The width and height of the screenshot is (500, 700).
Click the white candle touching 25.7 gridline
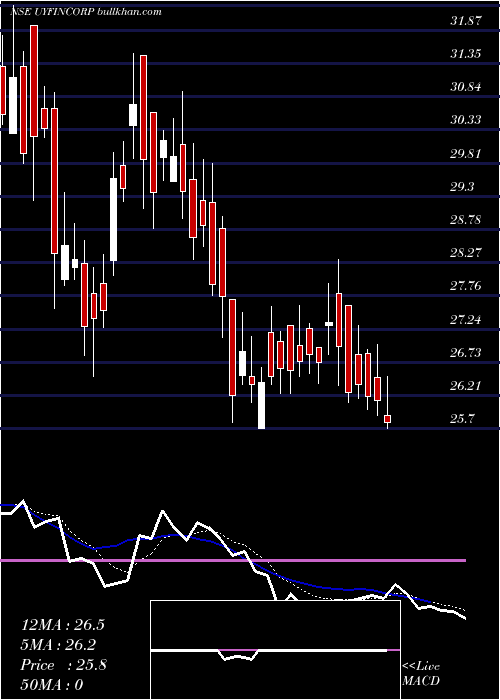click(x=262, y=405)
